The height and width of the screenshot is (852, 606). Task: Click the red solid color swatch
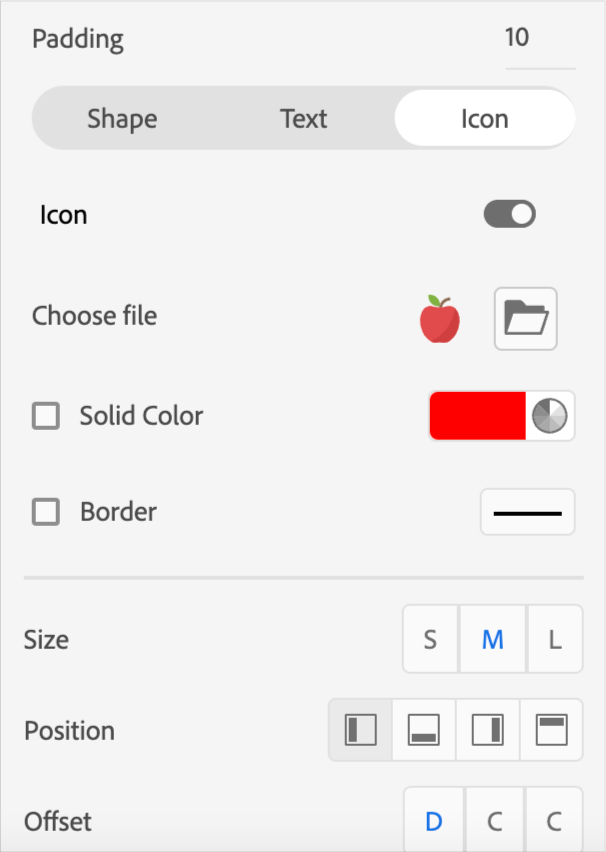[478, 415]
